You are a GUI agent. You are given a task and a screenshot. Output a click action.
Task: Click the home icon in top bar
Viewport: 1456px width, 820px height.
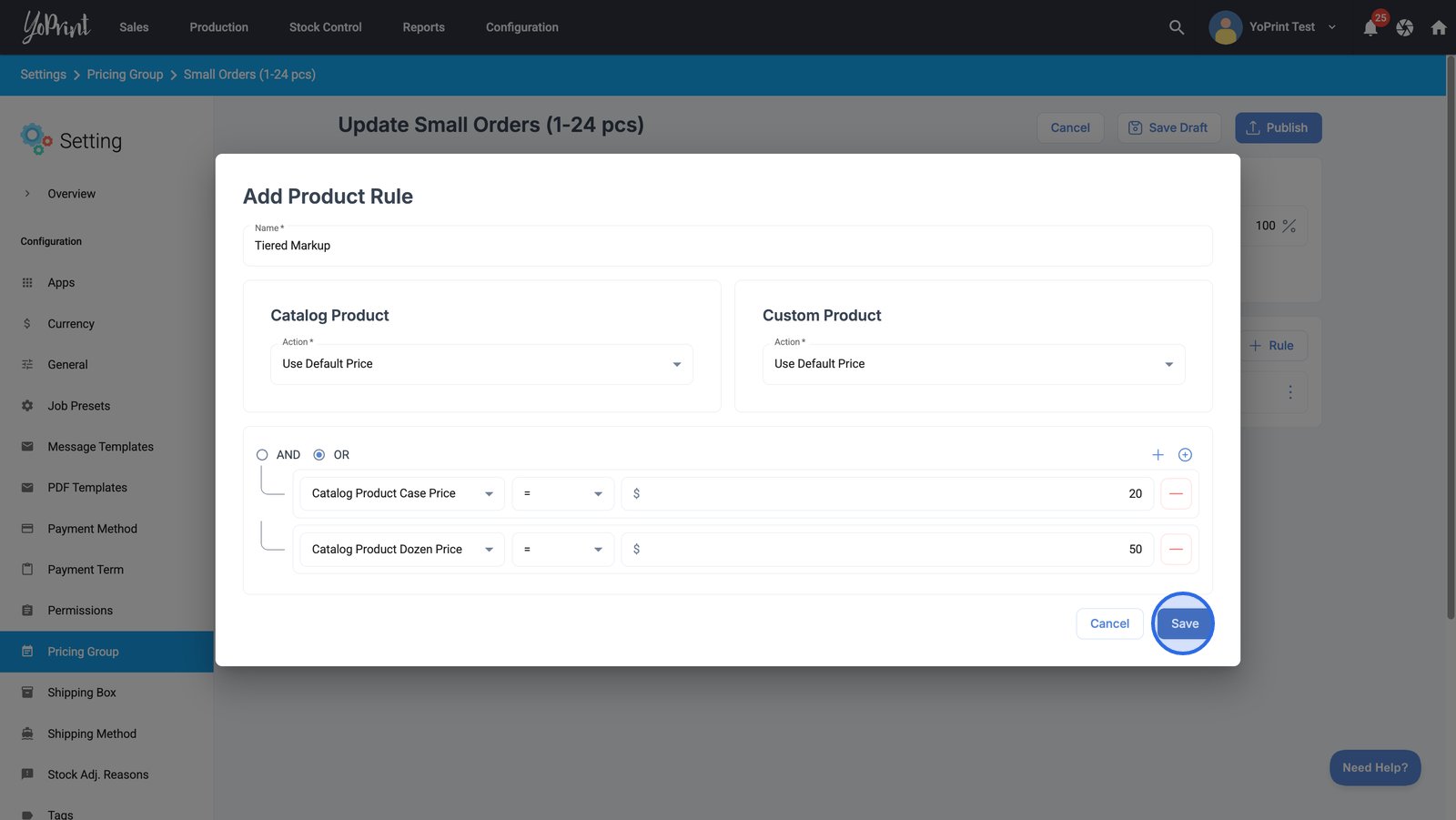pos(1439,27)
